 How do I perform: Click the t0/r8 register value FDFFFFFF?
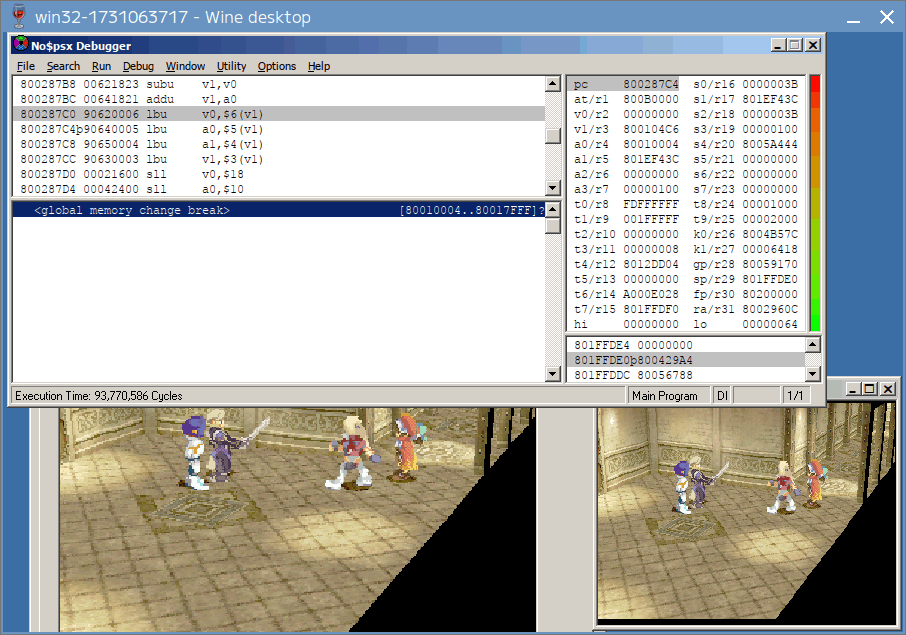[x=651, y=205]
